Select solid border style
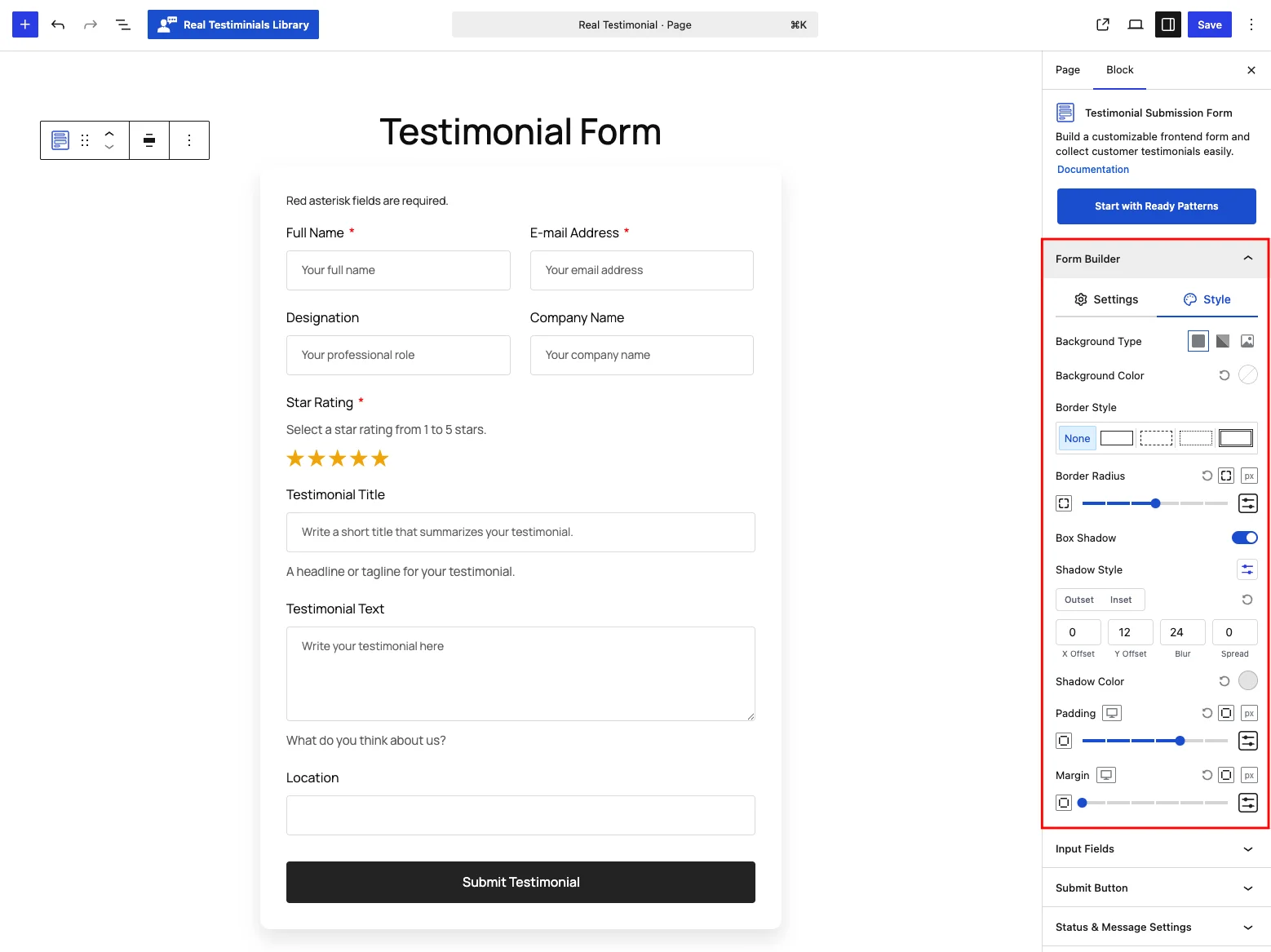This screenshot has height=952, width=1271. click(x=1117, y=438)
